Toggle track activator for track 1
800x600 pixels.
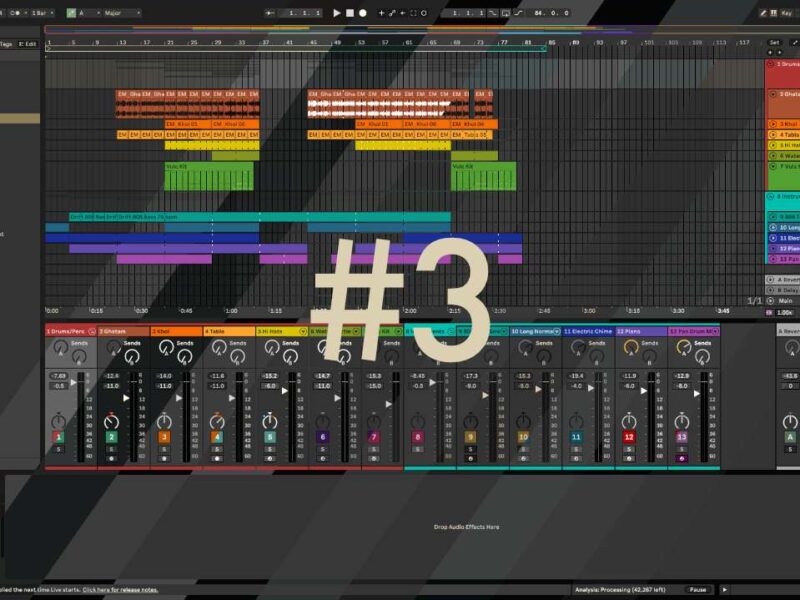coord(59,437)
